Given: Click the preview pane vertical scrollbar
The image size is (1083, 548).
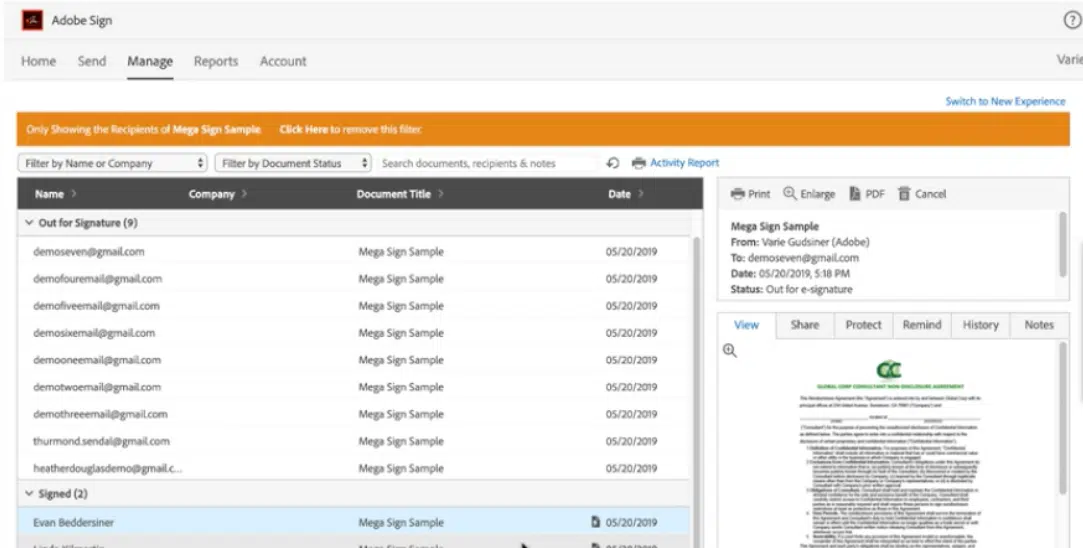Looking at the screenshot, I should pyautogui.click(x=1064, y=418).
